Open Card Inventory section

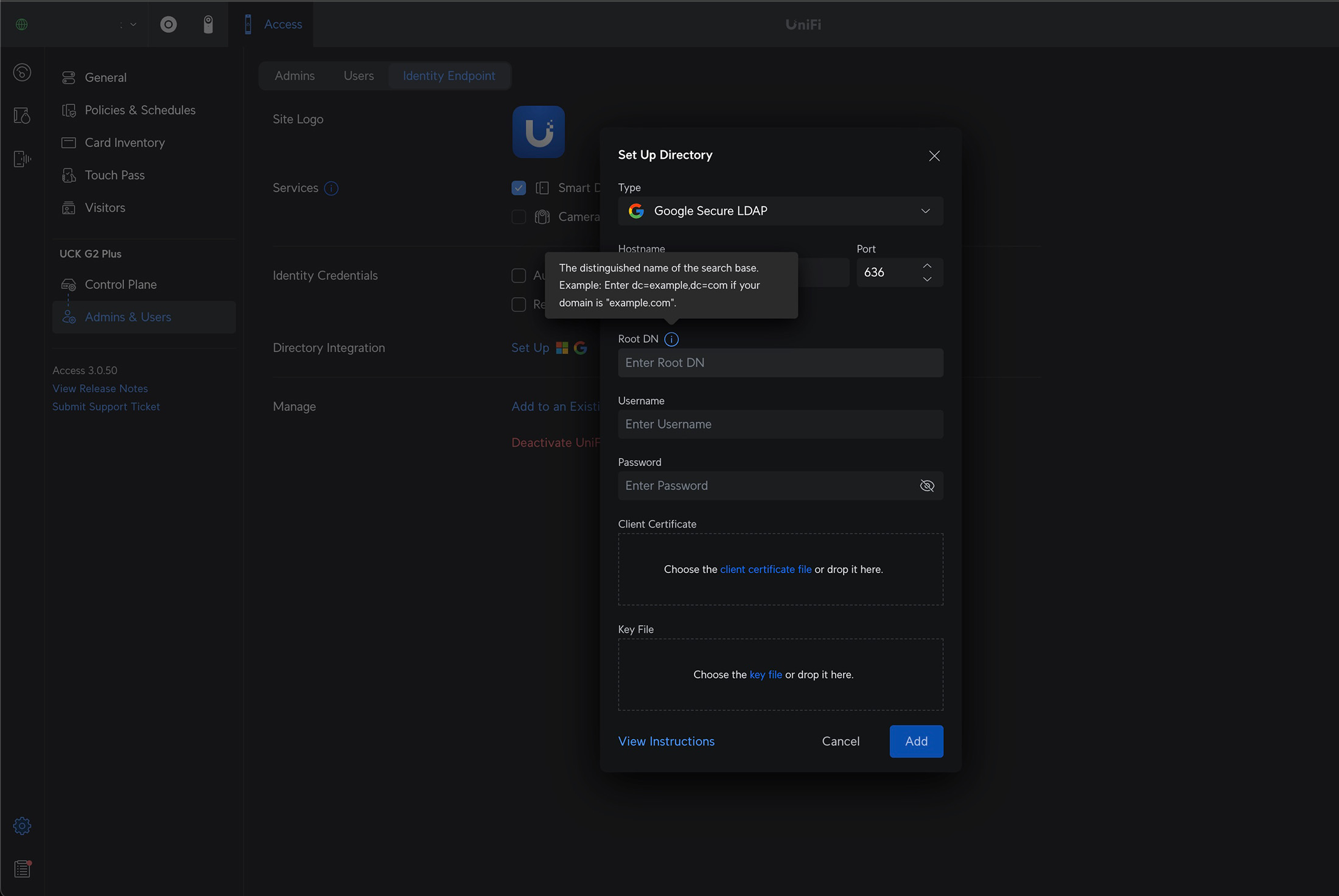144,142
